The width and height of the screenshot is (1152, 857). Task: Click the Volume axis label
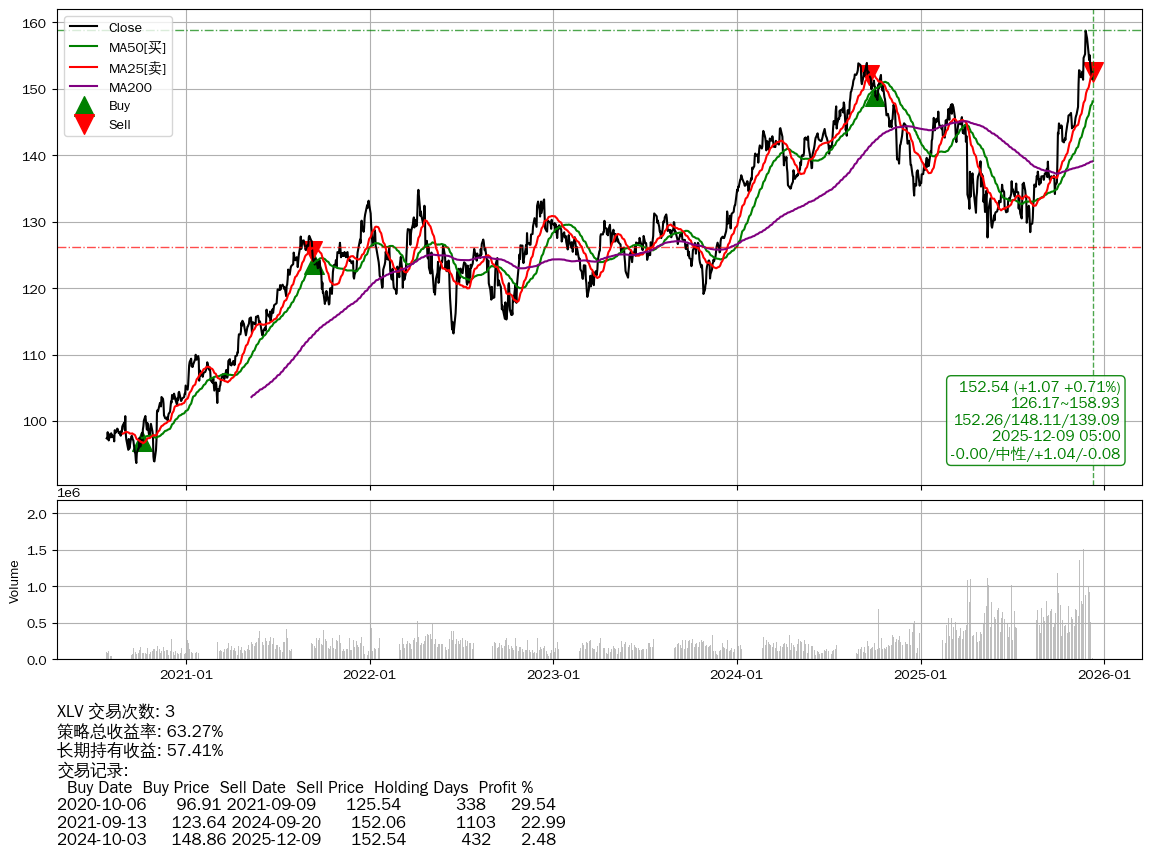[x=14, y=581]
